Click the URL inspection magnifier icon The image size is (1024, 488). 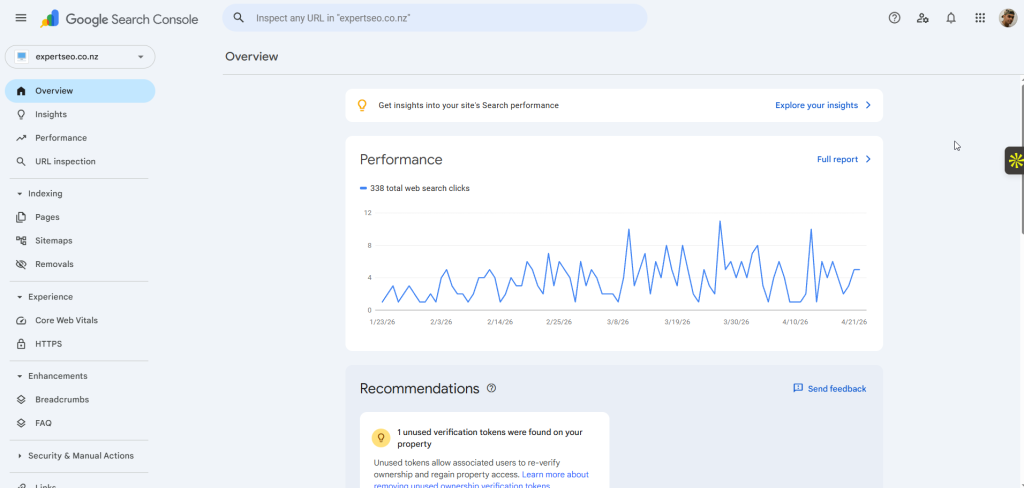pos(21,161)
